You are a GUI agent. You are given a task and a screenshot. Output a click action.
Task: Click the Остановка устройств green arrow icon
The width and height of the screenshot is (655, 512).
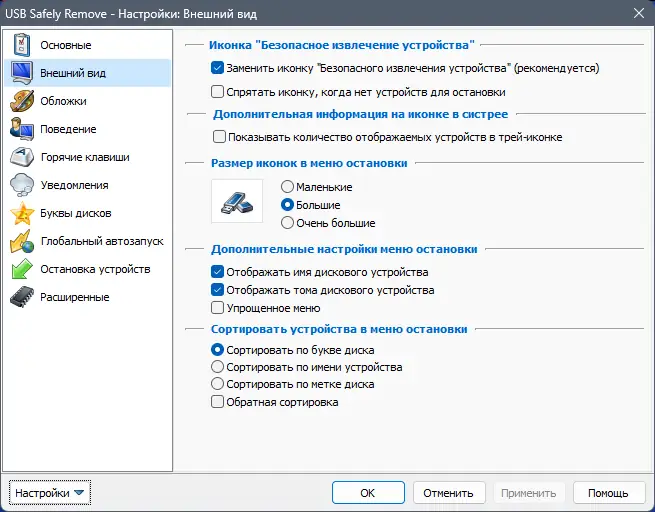pos(22,269)
